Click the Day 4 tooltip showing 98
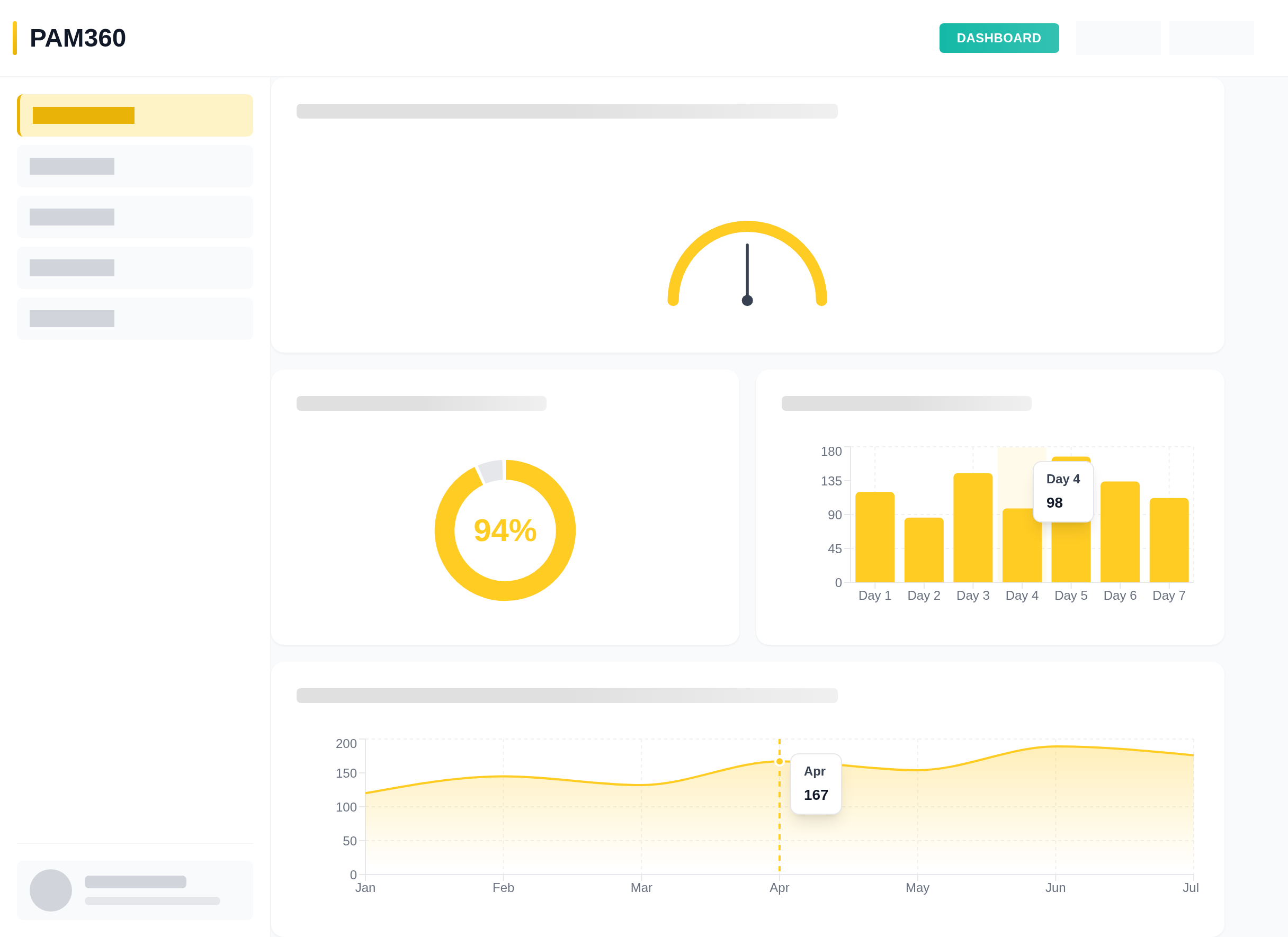Image resolution: width=1288 pixels, height=937 pixels. [x=1062, y=491]
